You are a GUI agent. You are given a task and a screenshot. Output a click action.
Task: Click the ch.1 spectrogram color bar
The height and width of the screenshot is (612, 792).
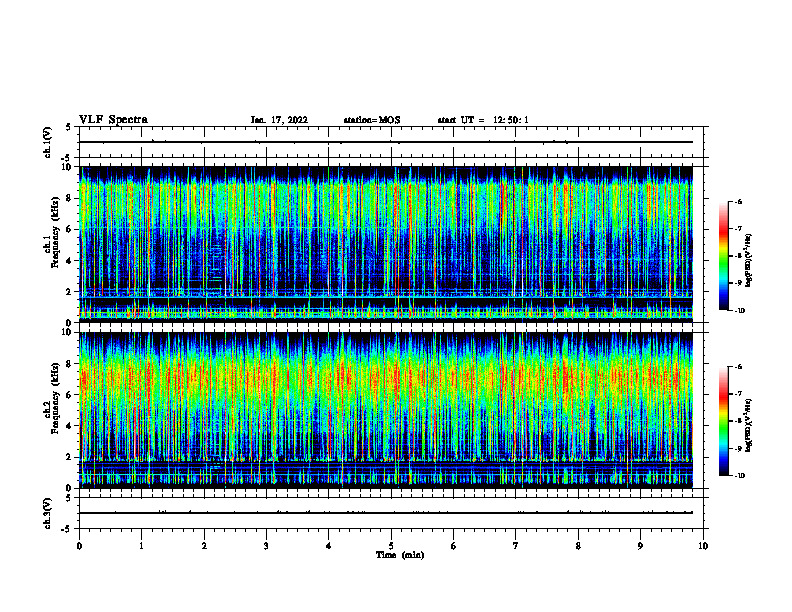tap(724, 256)
